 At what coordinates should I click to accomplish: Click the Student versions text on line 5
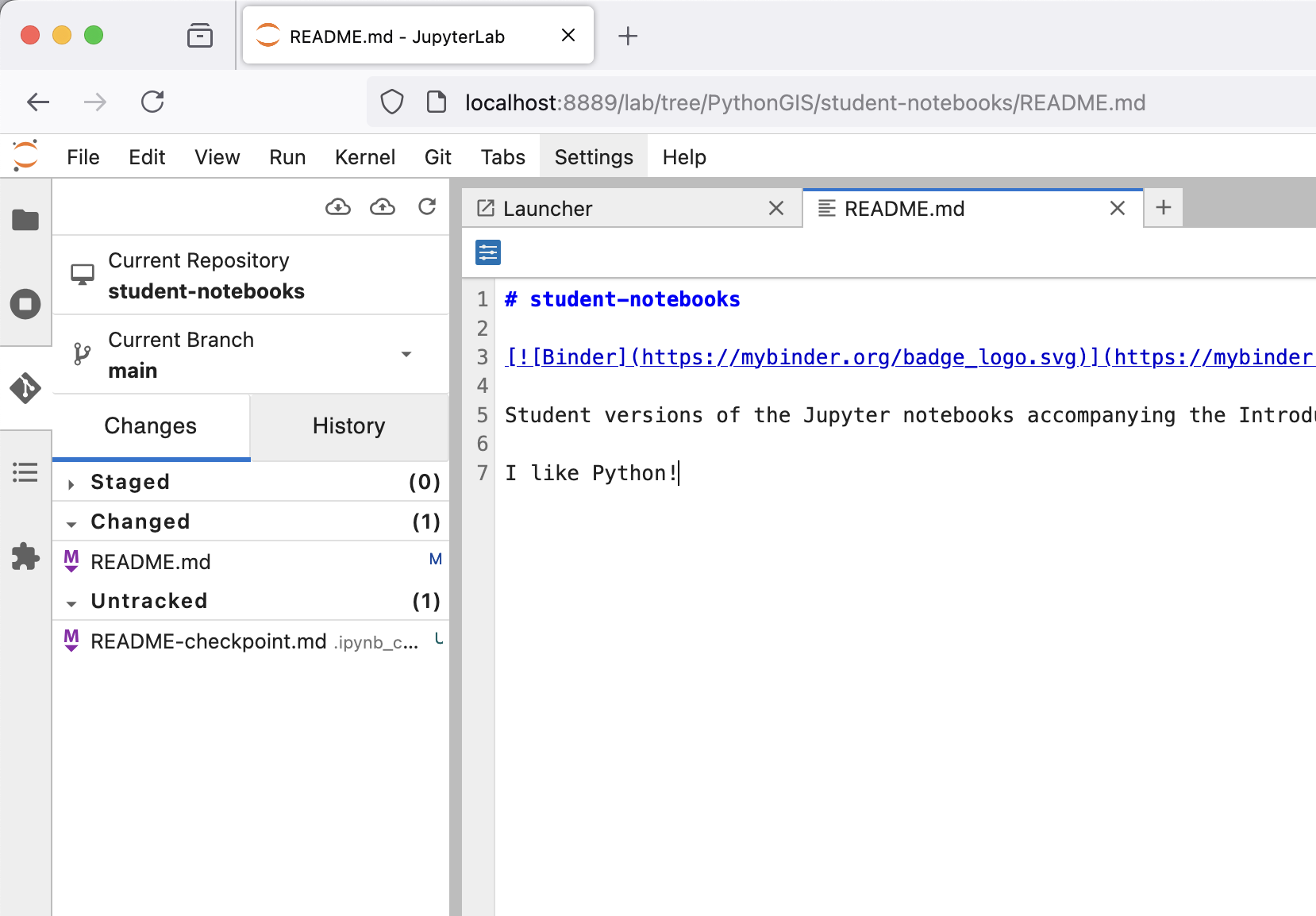pos(910,415)
